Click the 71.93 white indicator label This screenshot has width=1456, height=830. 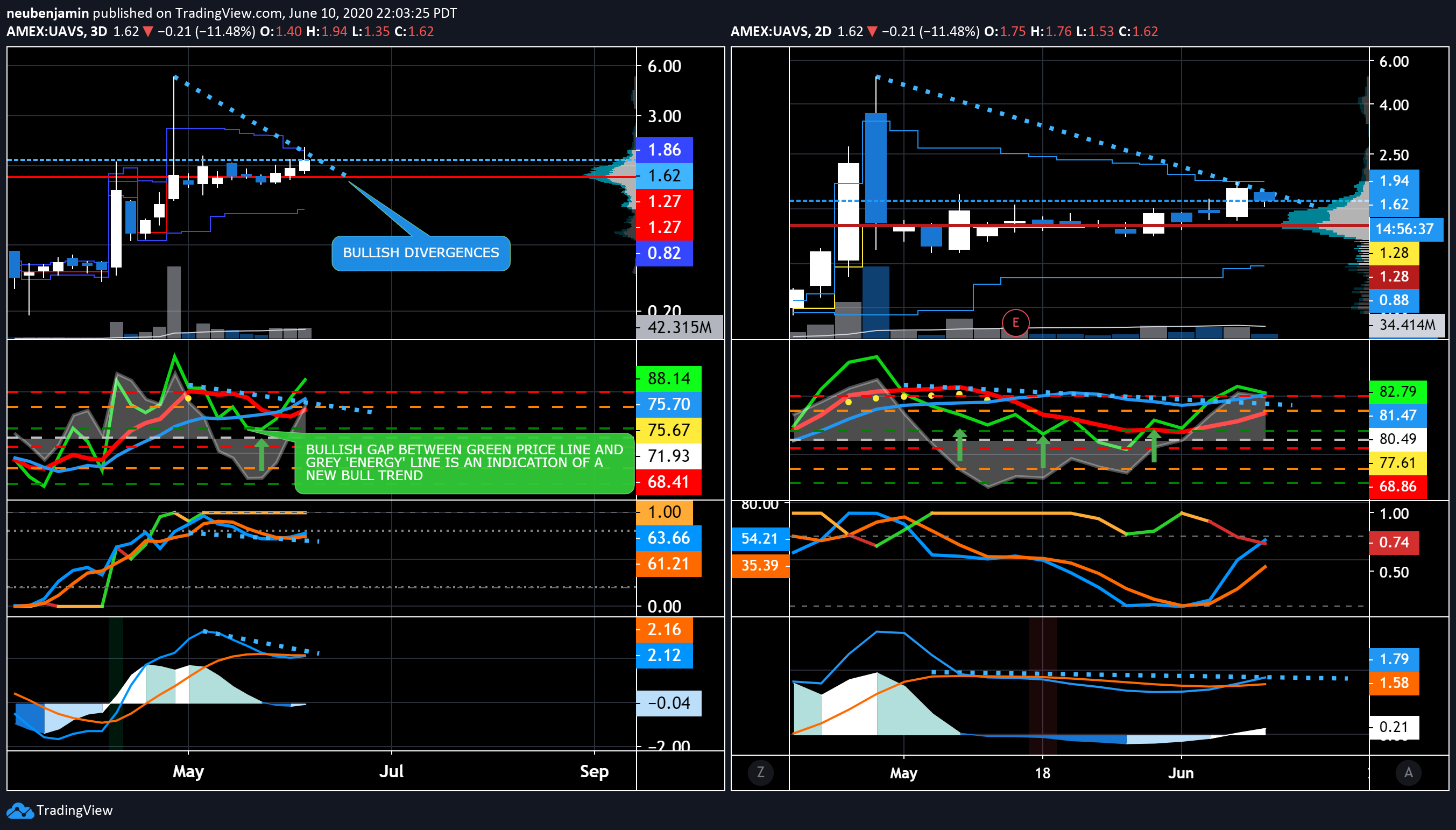coord(669,456)
